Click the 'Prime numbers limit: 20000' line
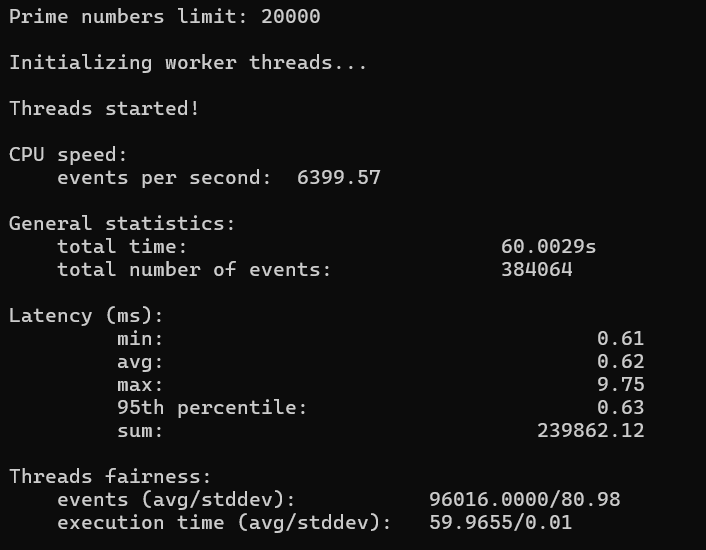706x550 pixels. pyautogui.click(x=164, y=17)
